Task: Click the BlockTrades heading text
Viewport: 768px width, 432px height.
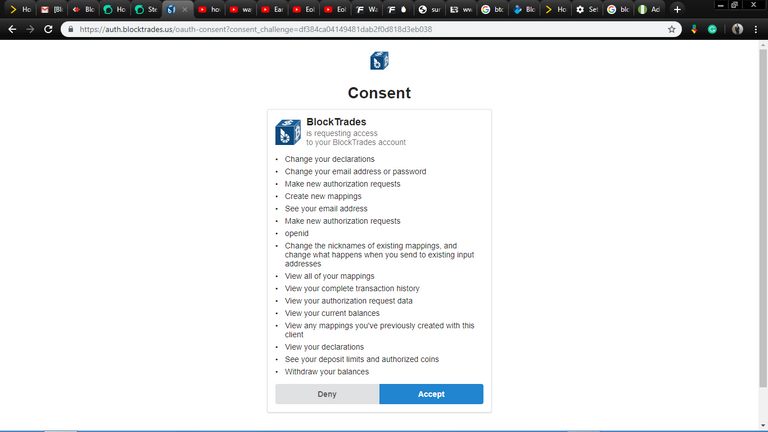Action: 336,121
